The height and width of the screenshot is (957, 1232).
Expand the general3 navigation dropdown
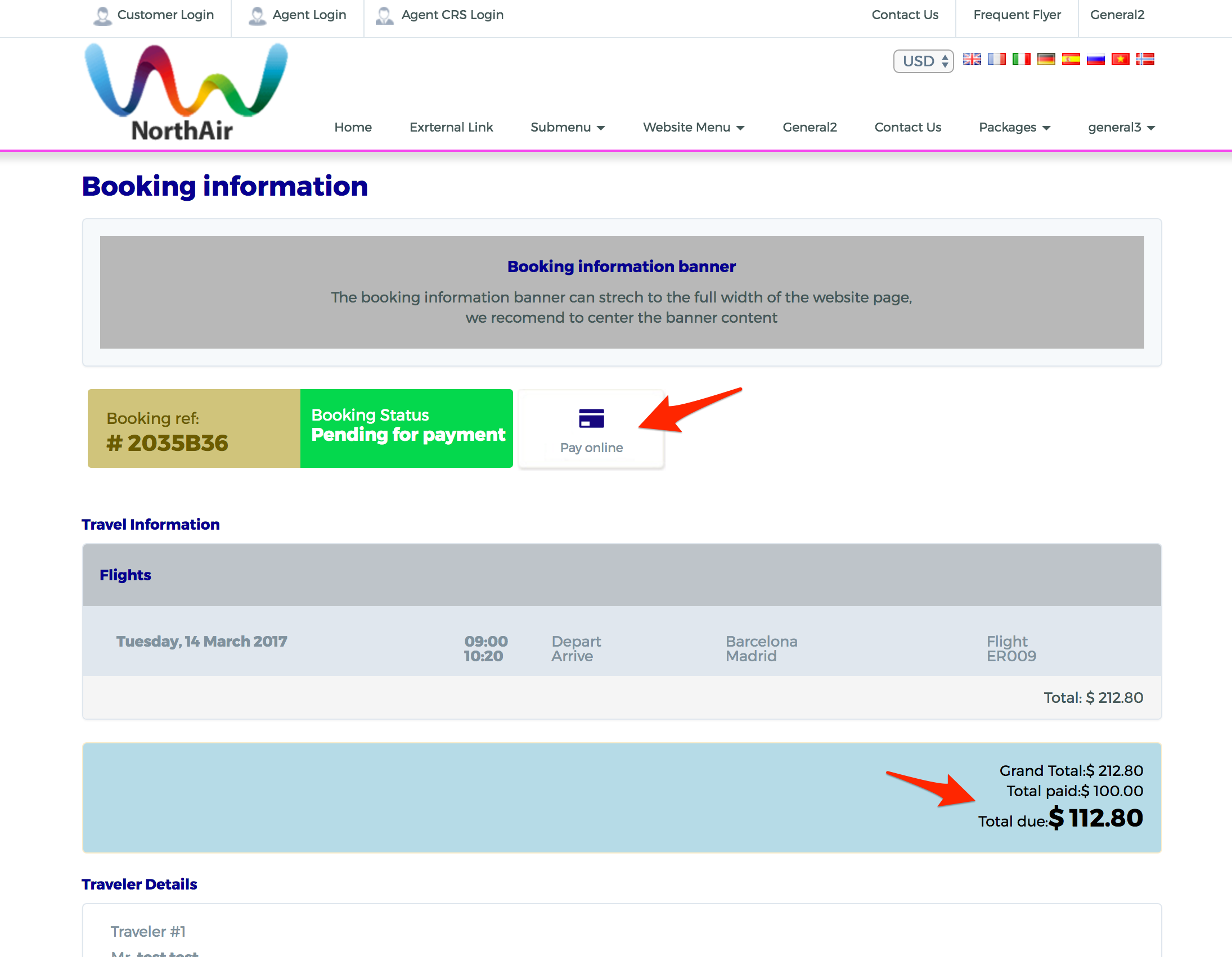tap(1121, 128)
